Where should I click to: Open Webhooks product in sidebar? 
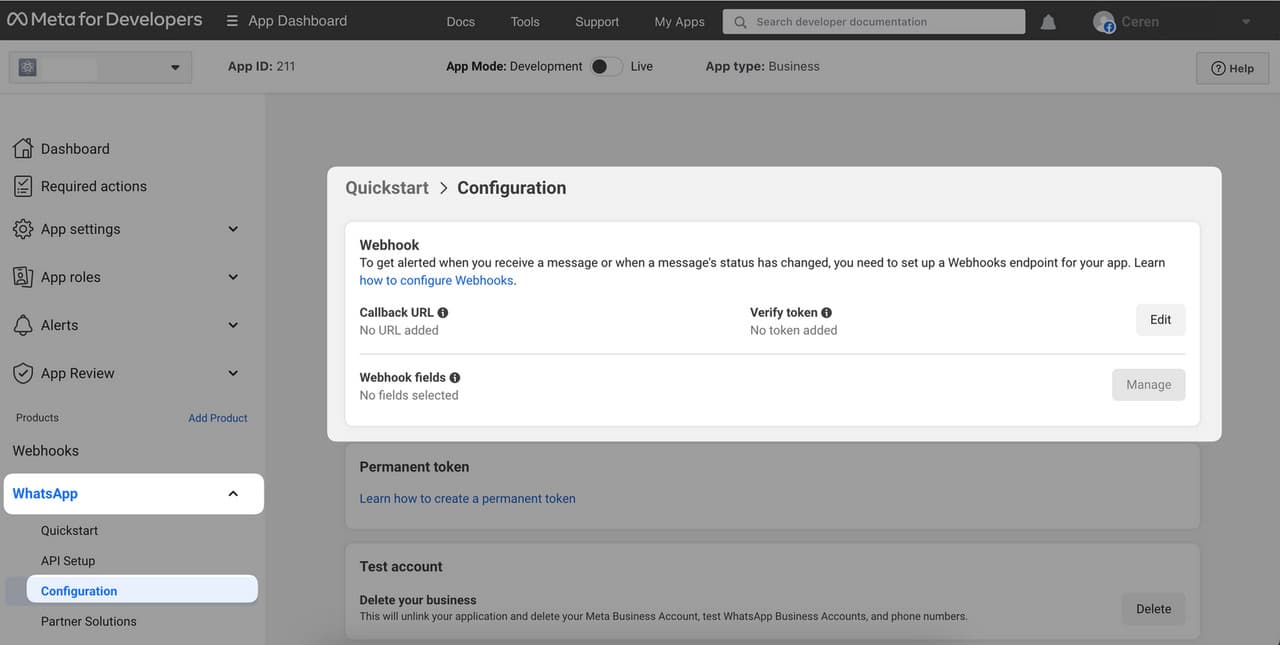point(45,451)
